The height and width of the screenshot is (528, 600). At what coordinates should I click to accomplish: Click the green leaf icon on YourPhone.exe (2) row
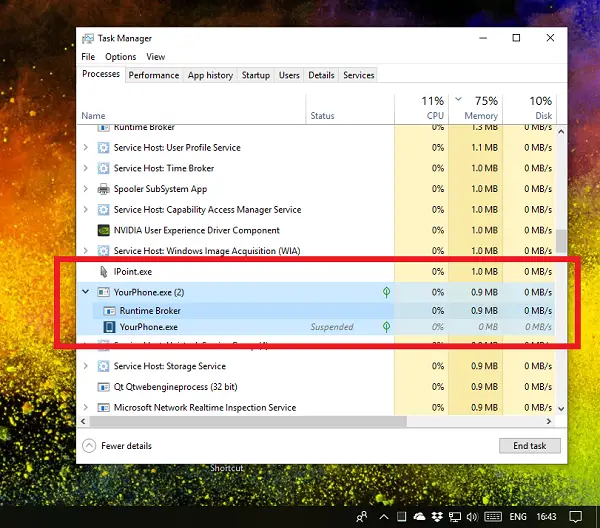click(386, 292)
